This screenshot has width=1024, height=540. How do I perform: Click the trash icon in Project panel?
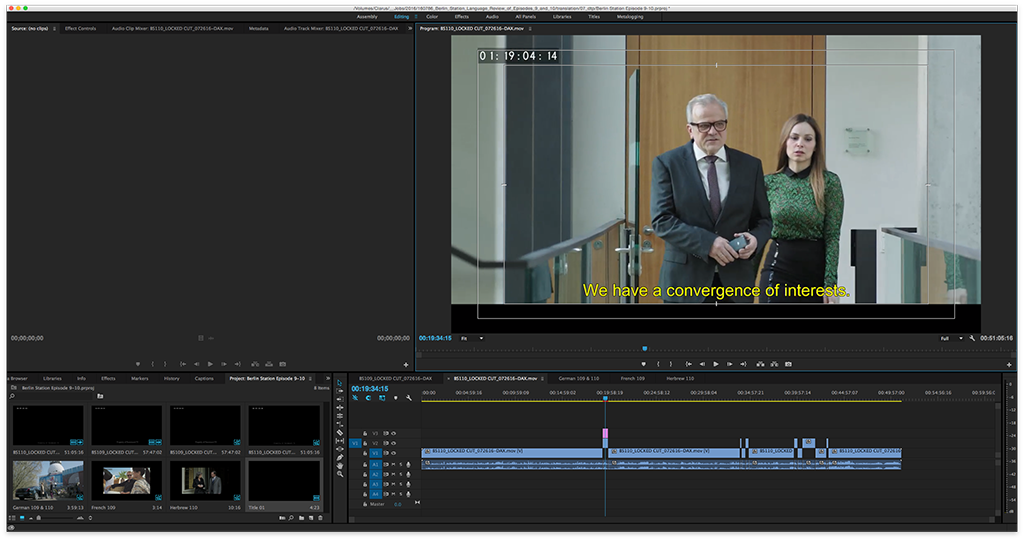coord(321,518)
